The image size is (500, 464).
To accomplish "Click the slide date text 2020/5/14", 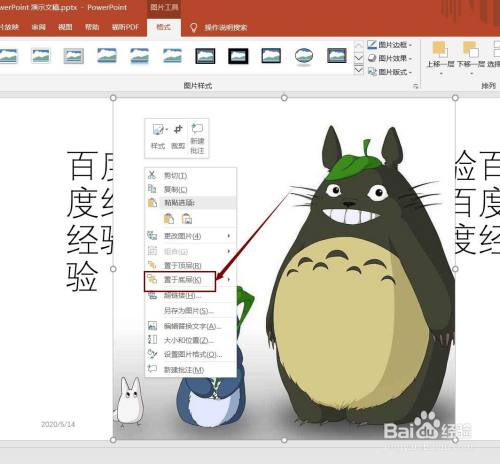I will tap(58, 424).
